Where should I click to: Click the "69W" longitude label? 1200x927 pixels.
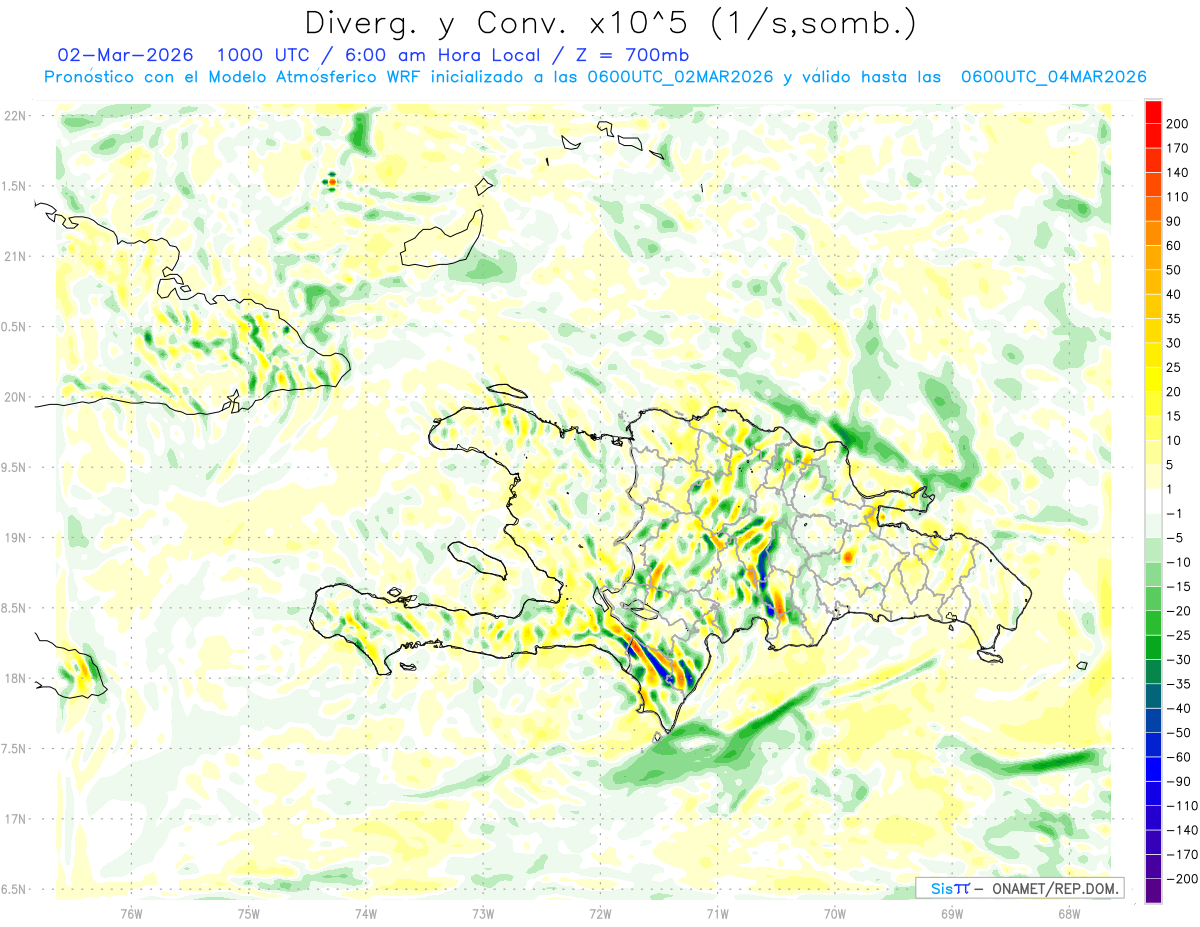(951, 914)
